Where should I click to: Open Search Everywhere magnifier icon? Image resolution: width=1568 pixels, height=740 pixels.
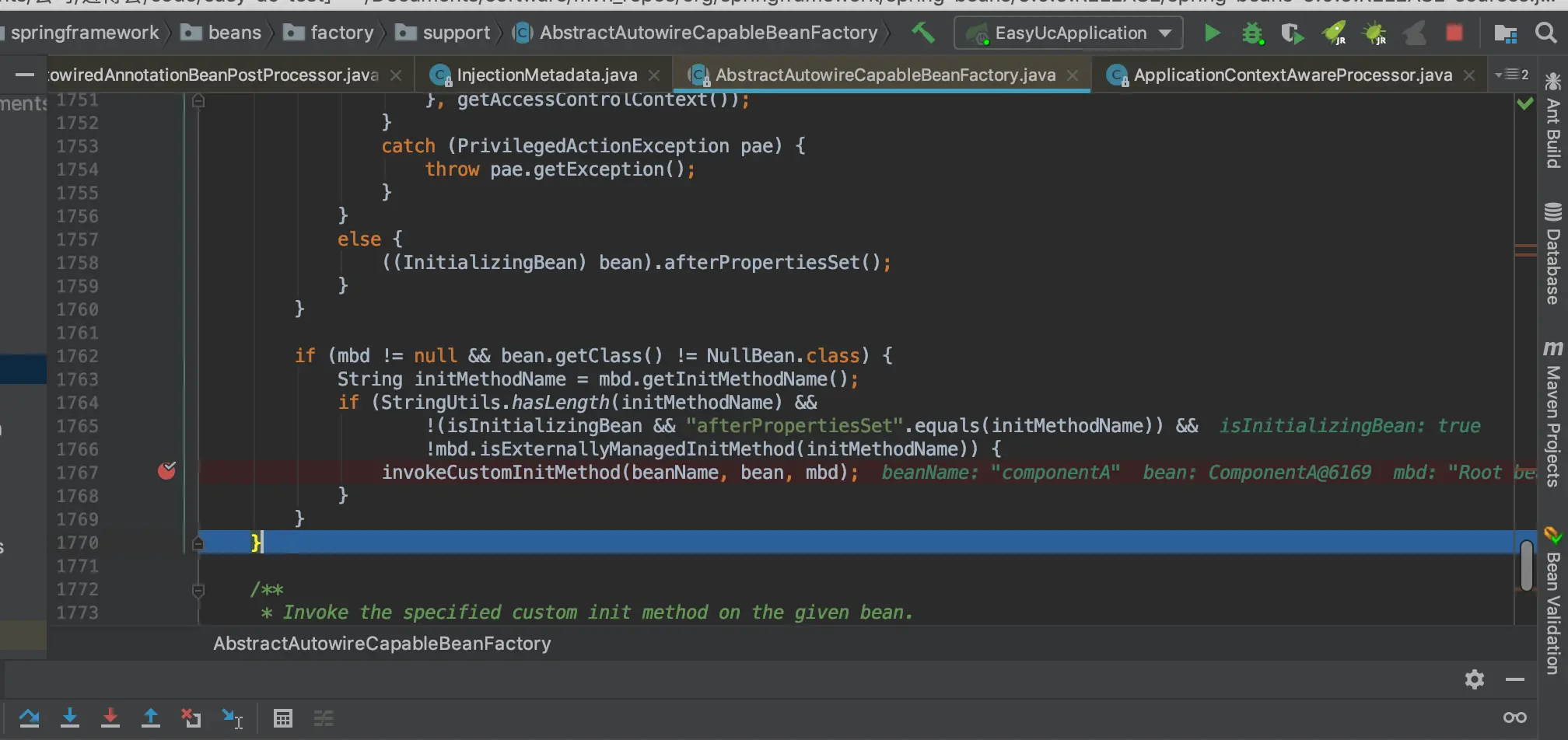click(x=1546, y=33)
